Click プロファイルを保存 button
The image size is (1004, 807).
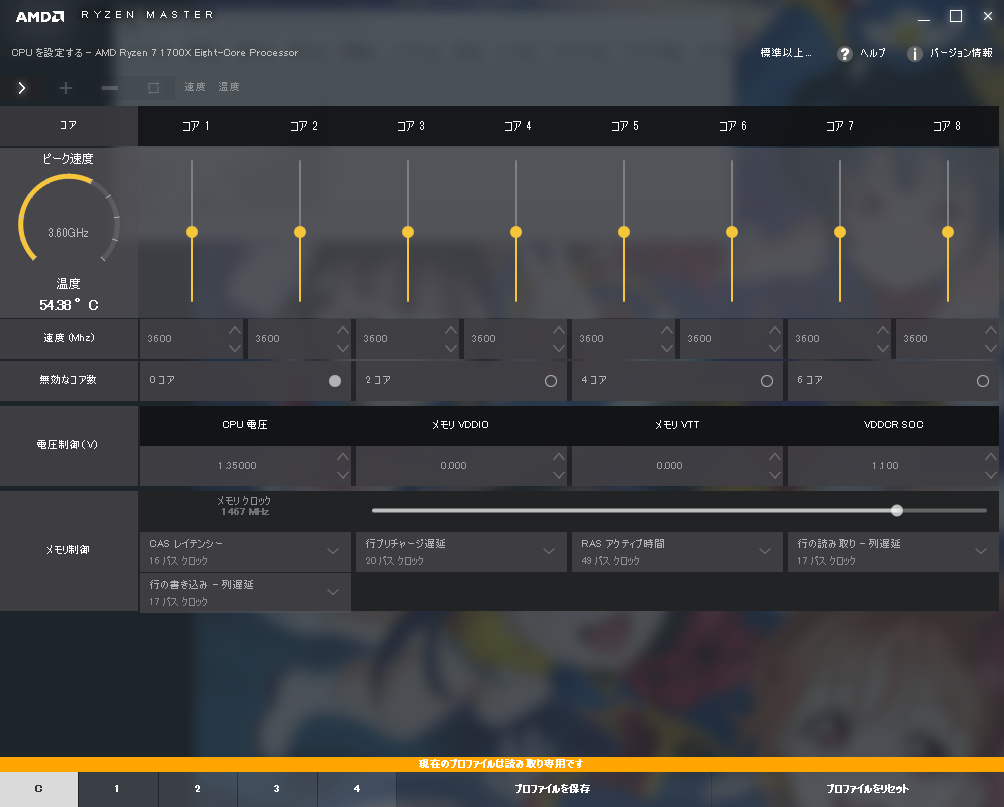click(x=553, y=789)
